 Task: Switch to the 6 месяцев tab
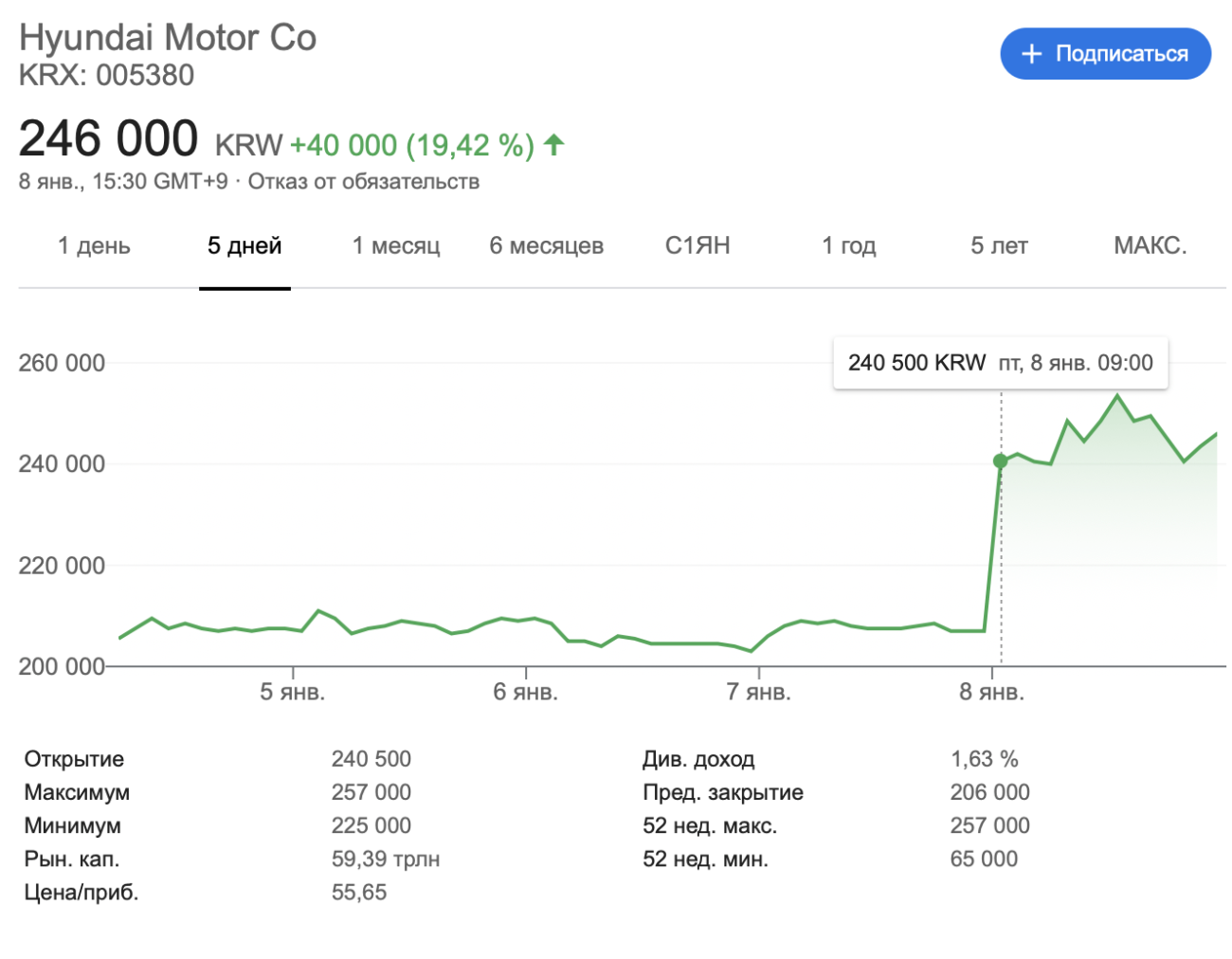546,246
